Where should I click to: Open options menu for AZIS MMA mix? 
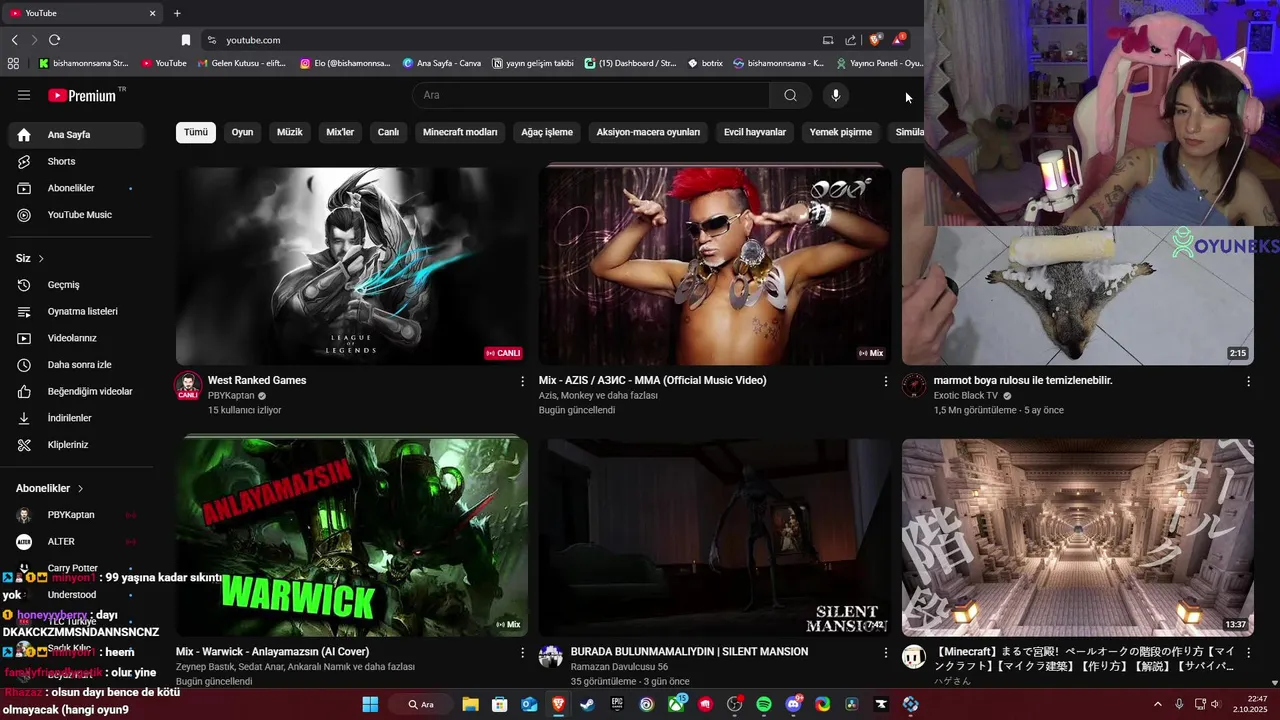885,381
